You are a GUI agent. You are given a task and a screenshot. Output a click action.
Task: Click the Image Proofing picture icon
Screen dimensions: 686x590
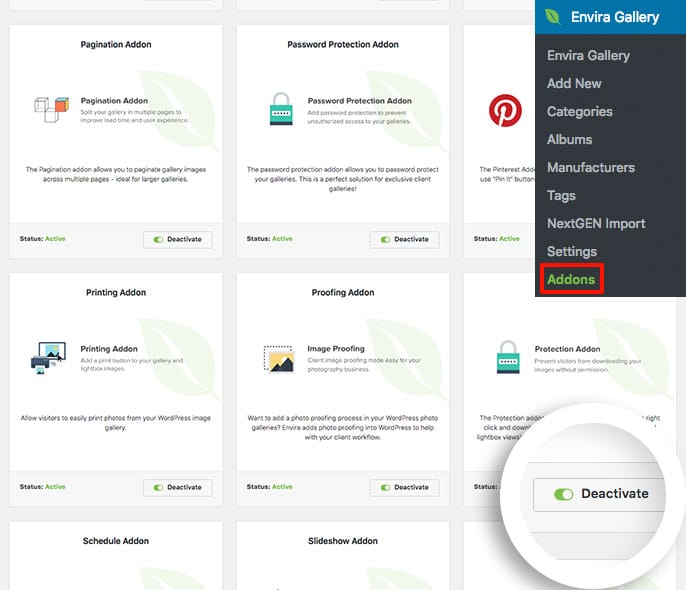point(279,359)
